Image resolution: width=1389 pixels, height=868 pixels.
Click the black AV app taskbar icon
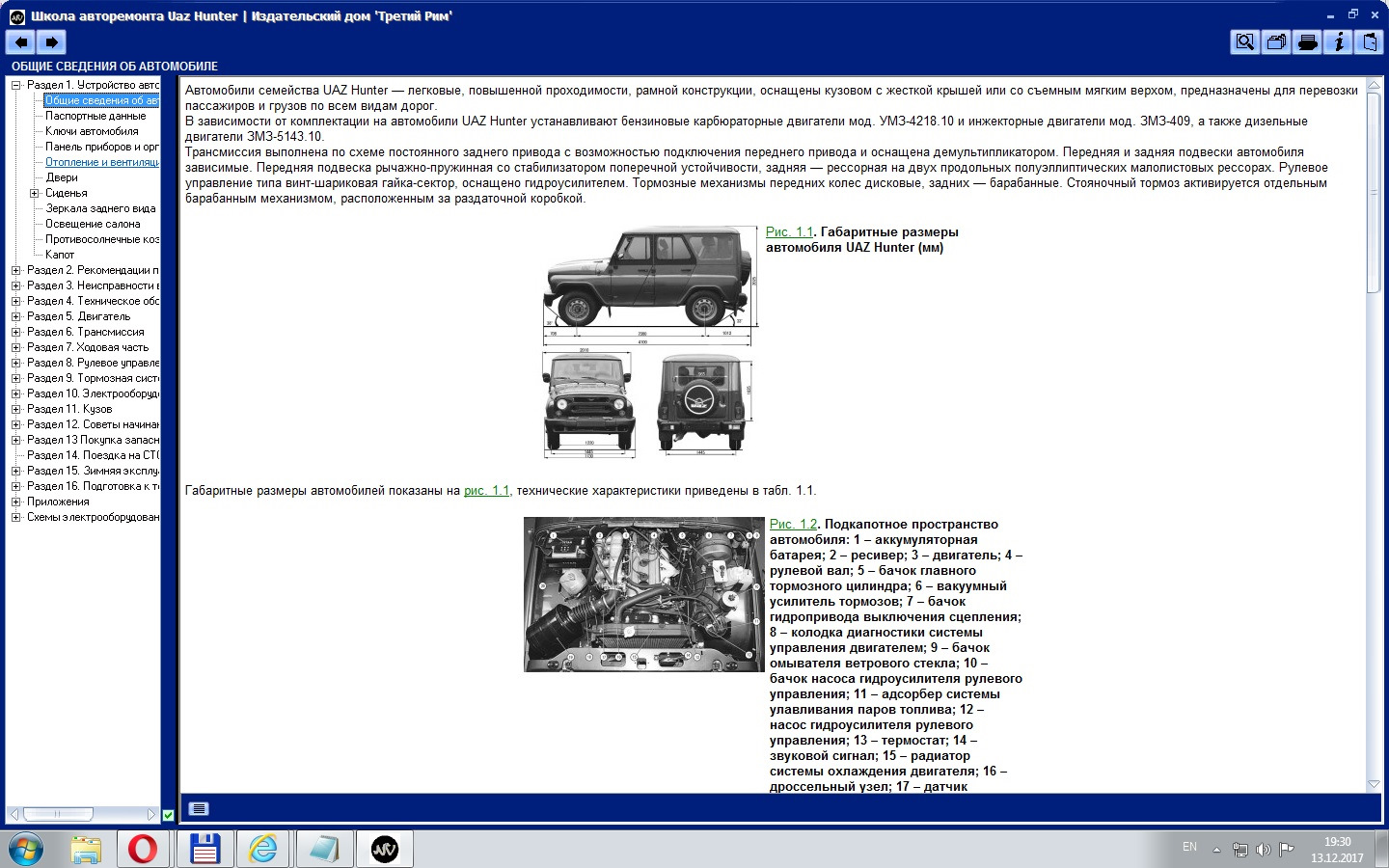coord(384,849)
